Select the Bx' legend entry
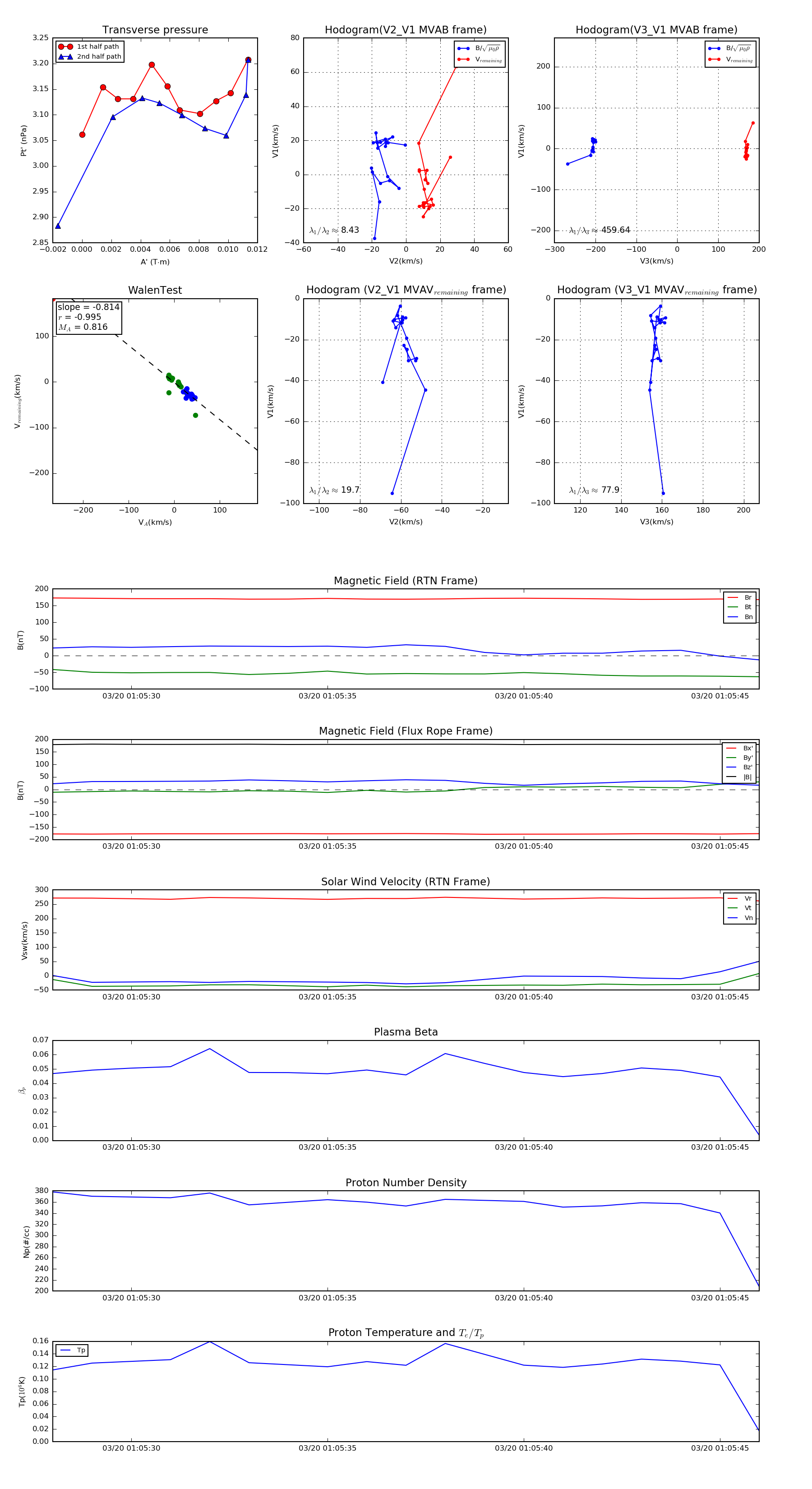This screenshot has height=1489, width=812. 739,748
